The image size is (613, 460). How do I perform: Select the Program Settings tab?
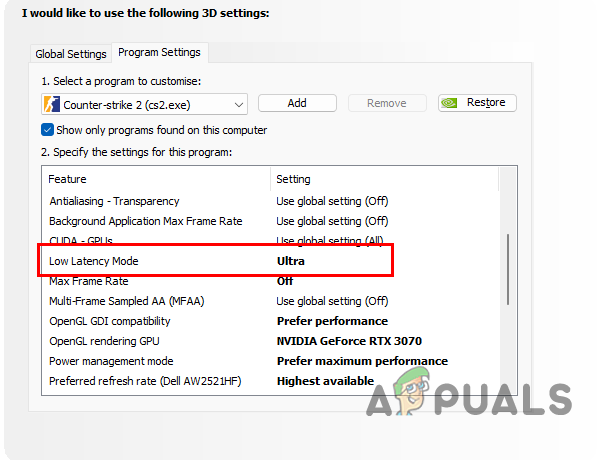pos(160,52)
